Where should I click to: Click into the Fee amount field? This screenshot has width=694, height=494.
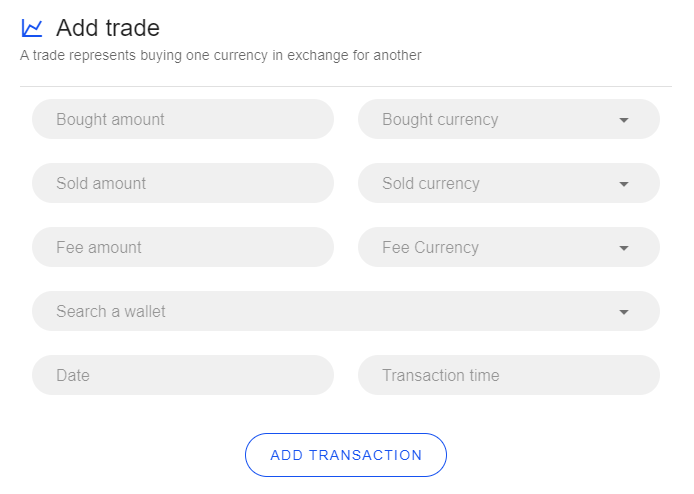point(183,247)
